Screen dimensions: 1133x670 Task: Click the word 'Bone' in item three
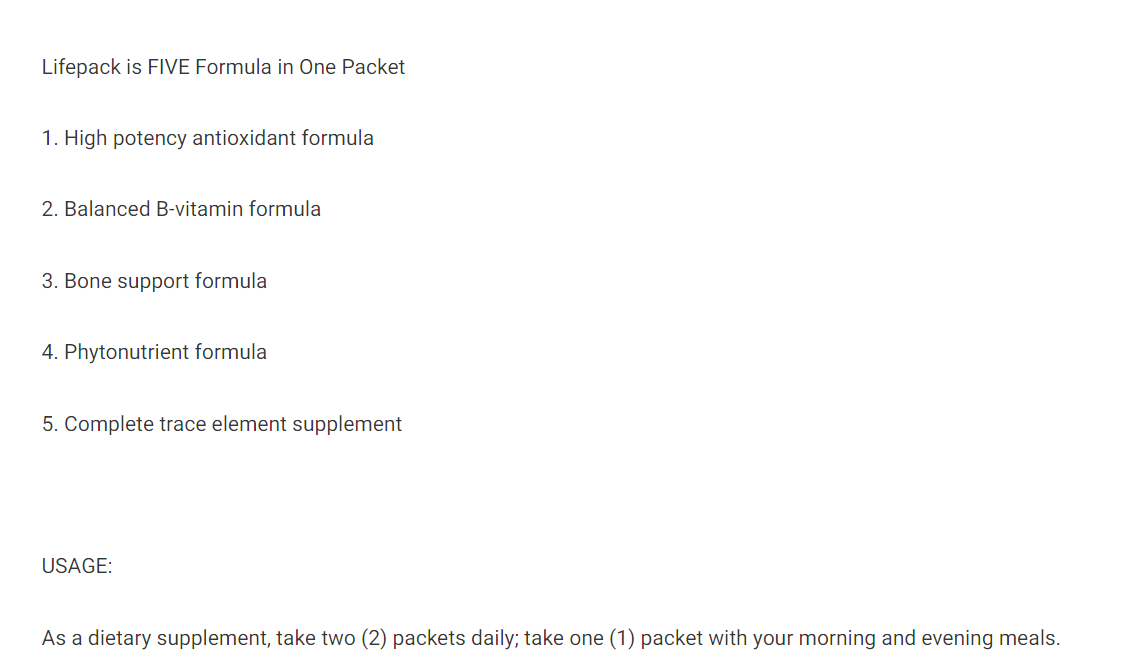coord(87,281)
